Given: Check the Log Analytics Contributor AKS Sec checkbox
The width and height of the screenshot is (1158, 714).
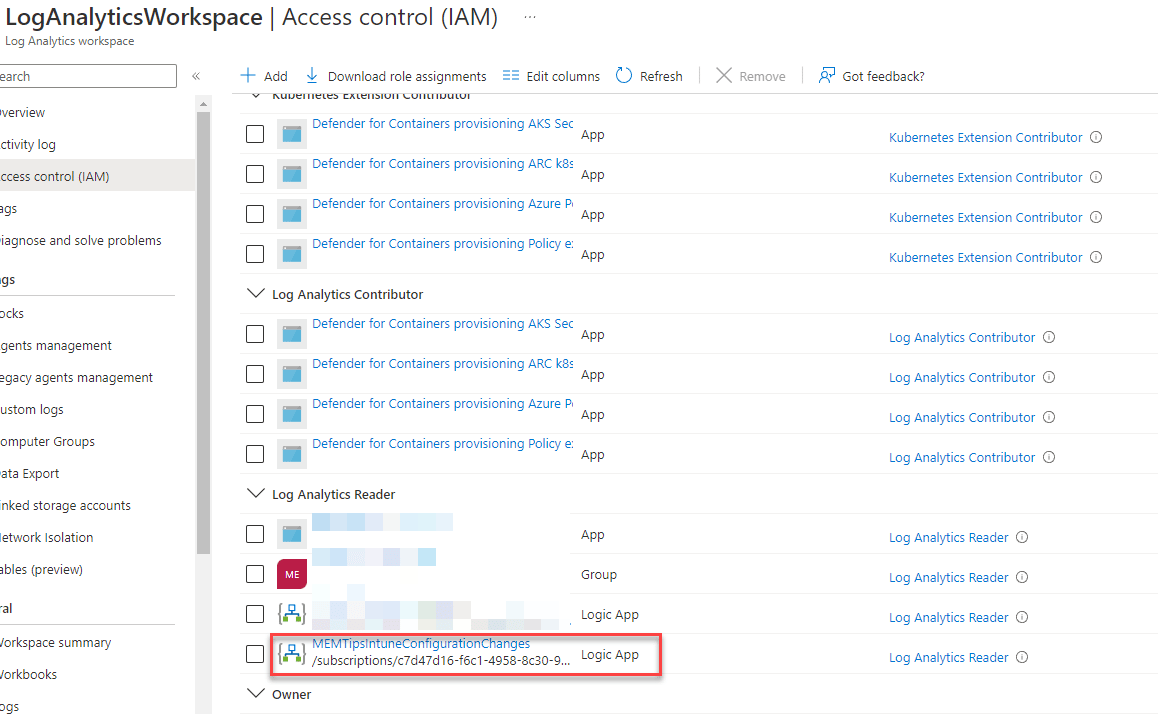Looking at the screenshot, I should coord(255,334).
